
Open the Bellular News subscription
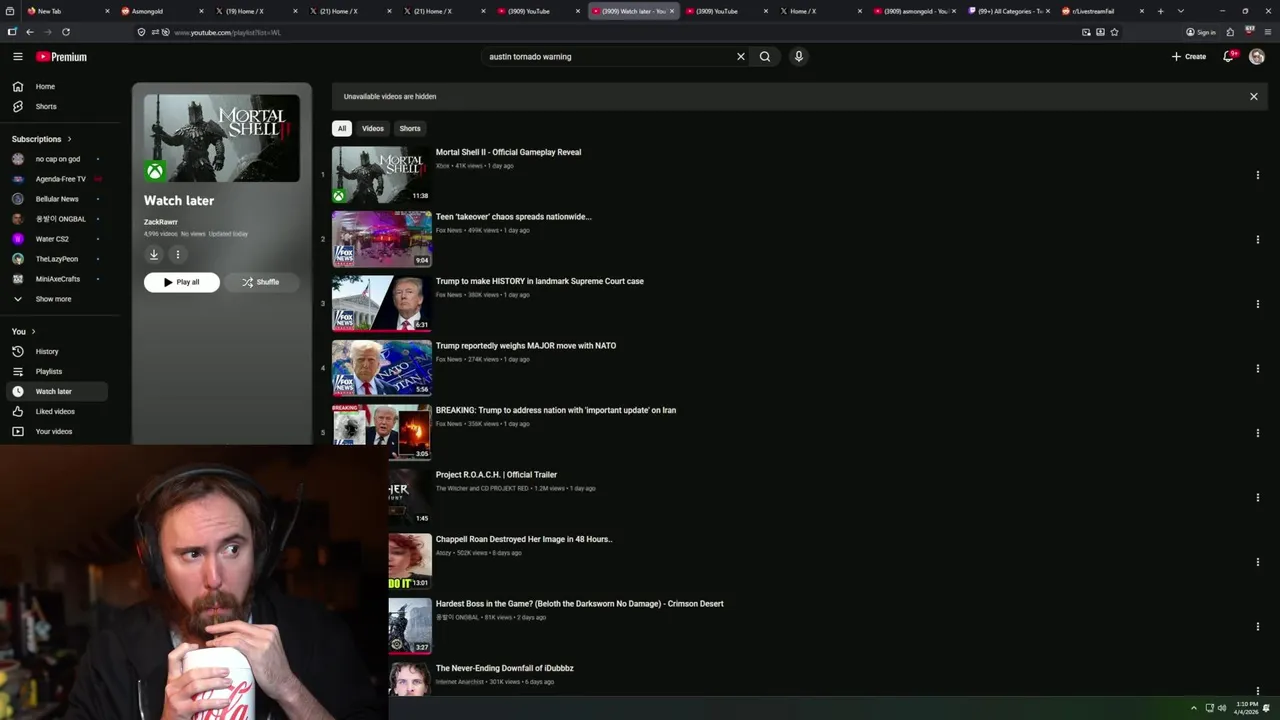click(57, 199)
